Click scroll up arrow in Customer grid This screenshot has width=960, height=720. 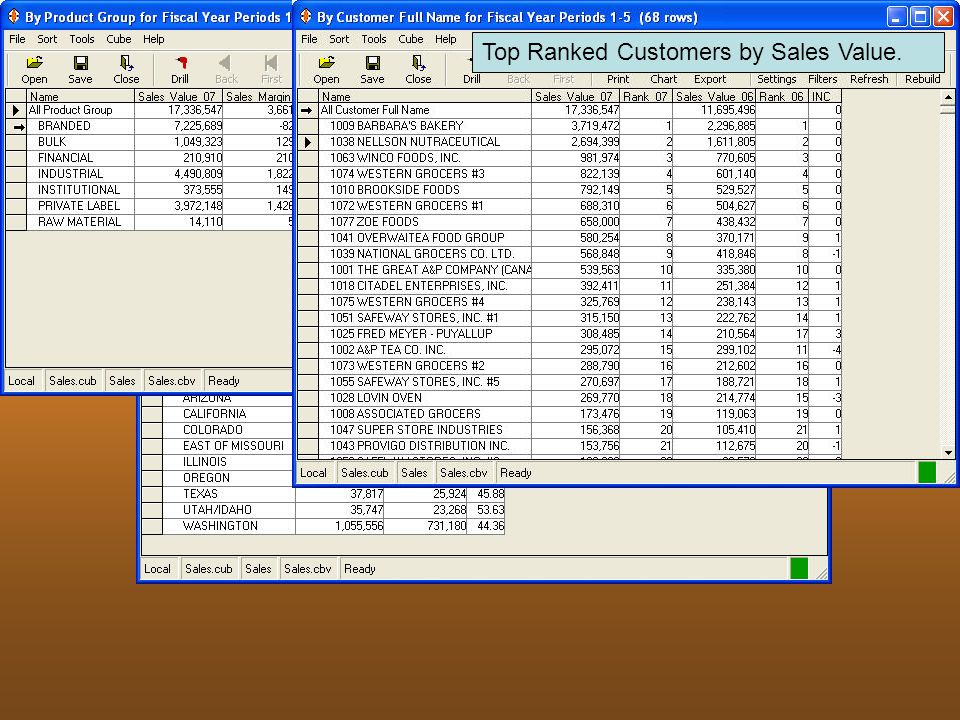pos(948,97)
